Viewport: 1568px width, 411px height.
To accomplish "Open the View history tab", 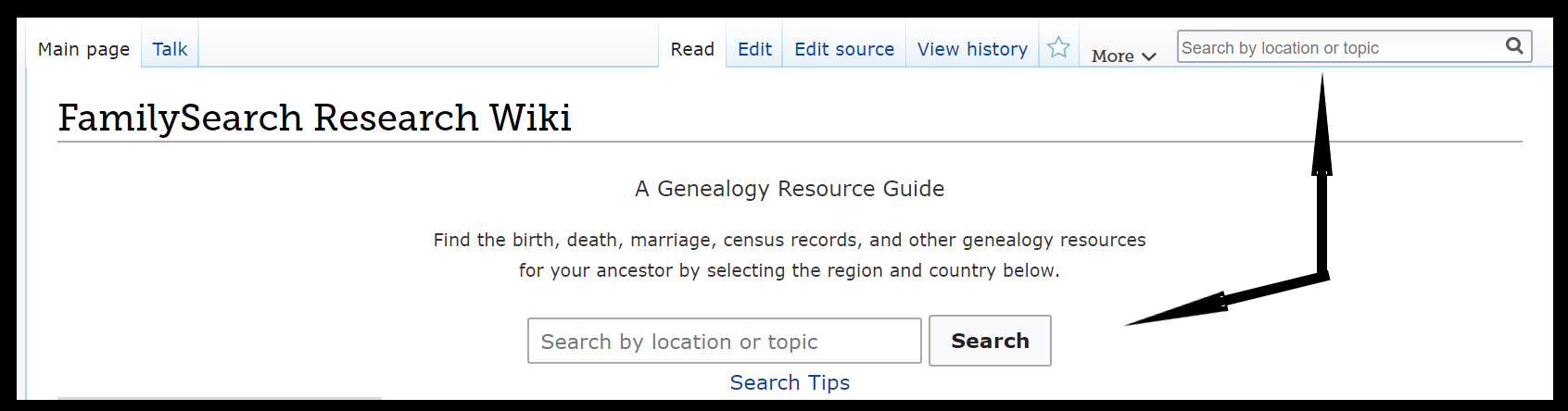I will click(972, 49).
